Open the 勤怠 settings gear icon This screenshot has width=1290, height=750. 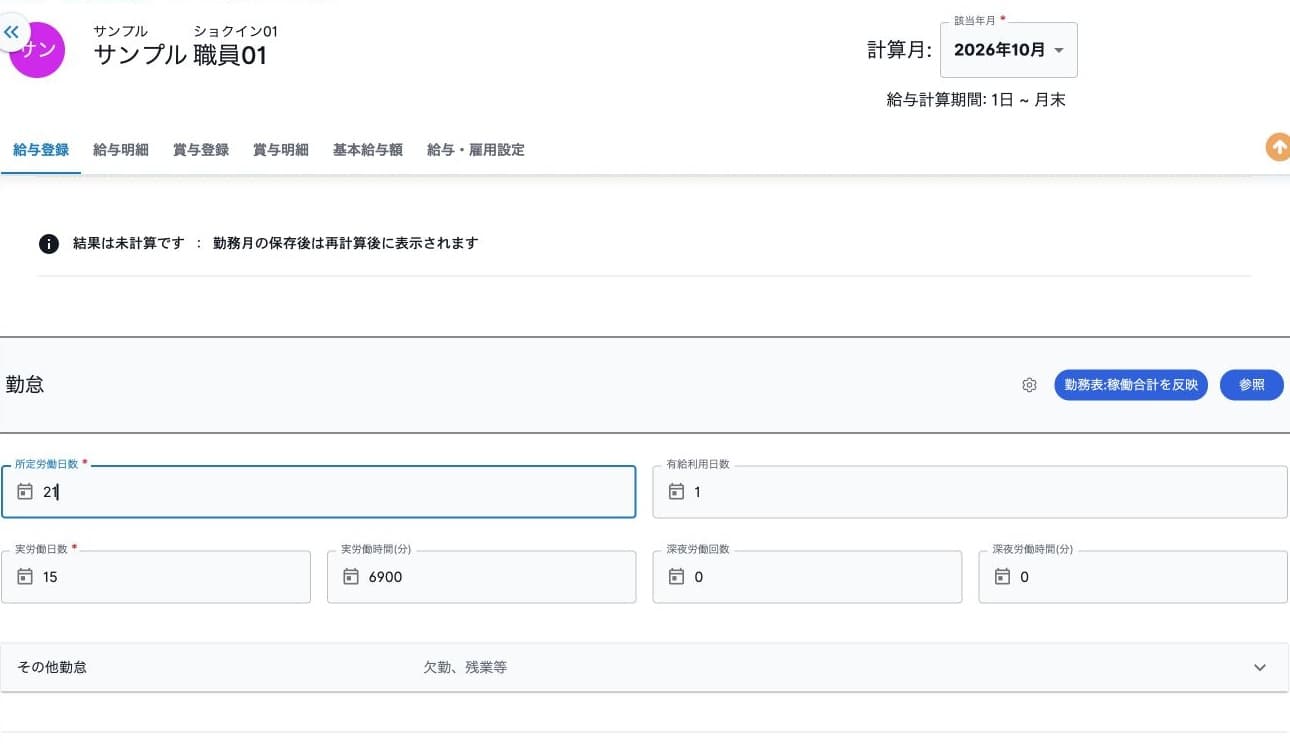[1029, 385]
